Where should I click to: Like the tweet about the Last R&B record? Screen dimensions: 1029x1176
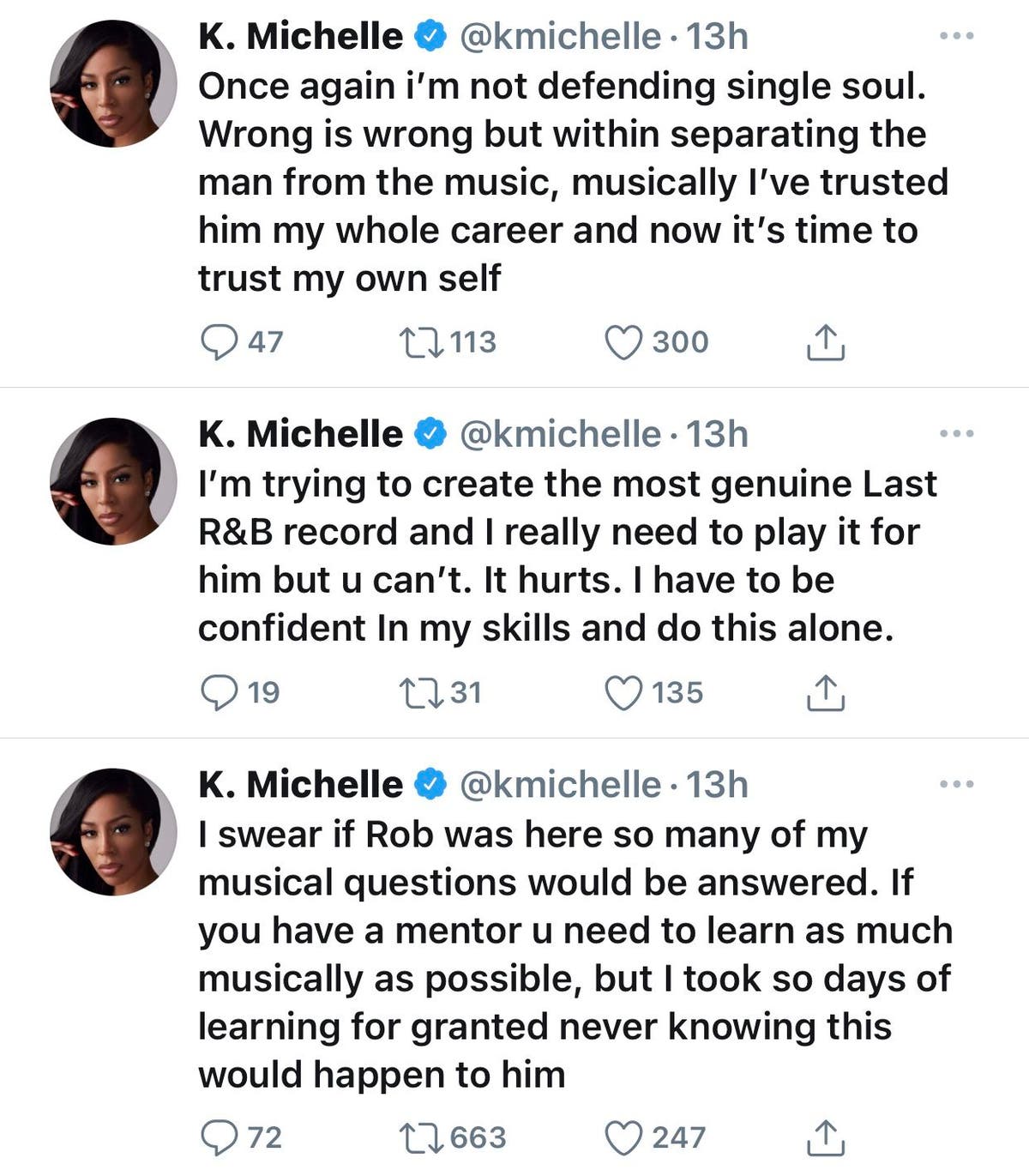[625, 693]
